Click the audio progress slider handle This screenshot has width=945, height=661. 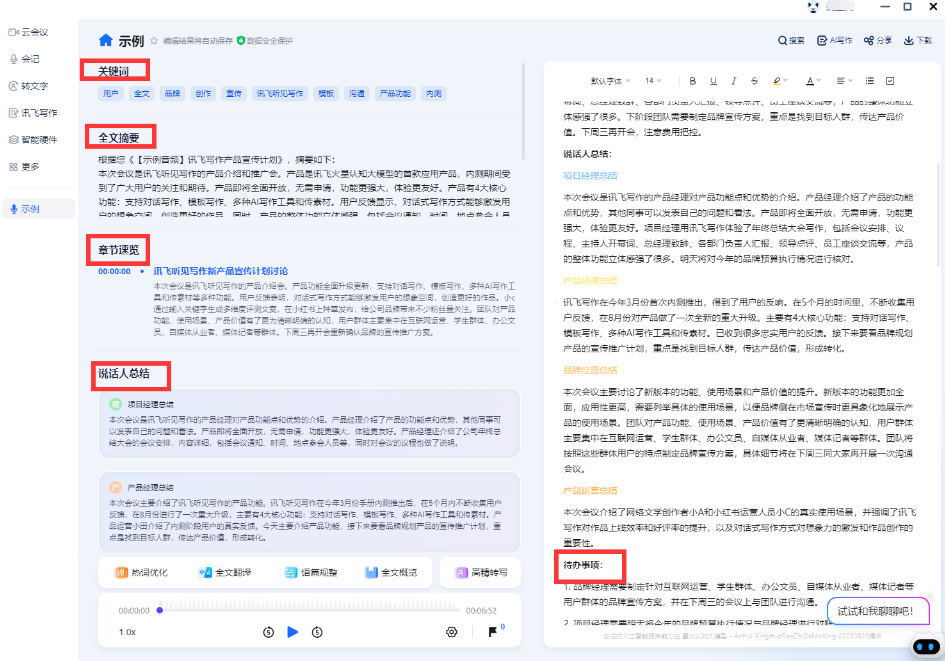point(160,610)
